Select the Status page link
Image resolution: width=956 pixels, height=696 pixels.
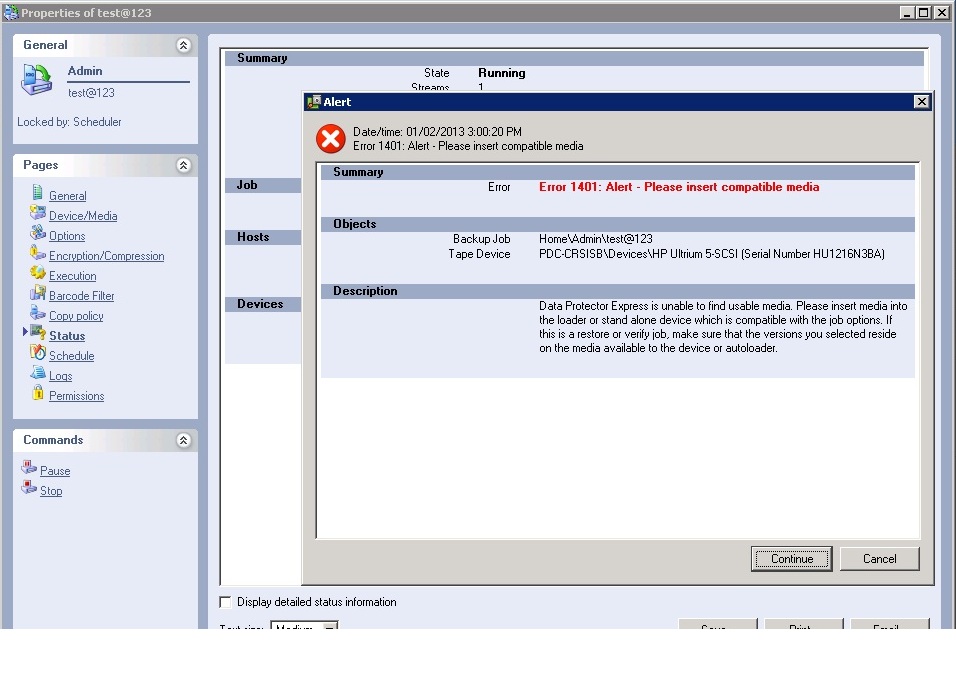pos(67,336)
